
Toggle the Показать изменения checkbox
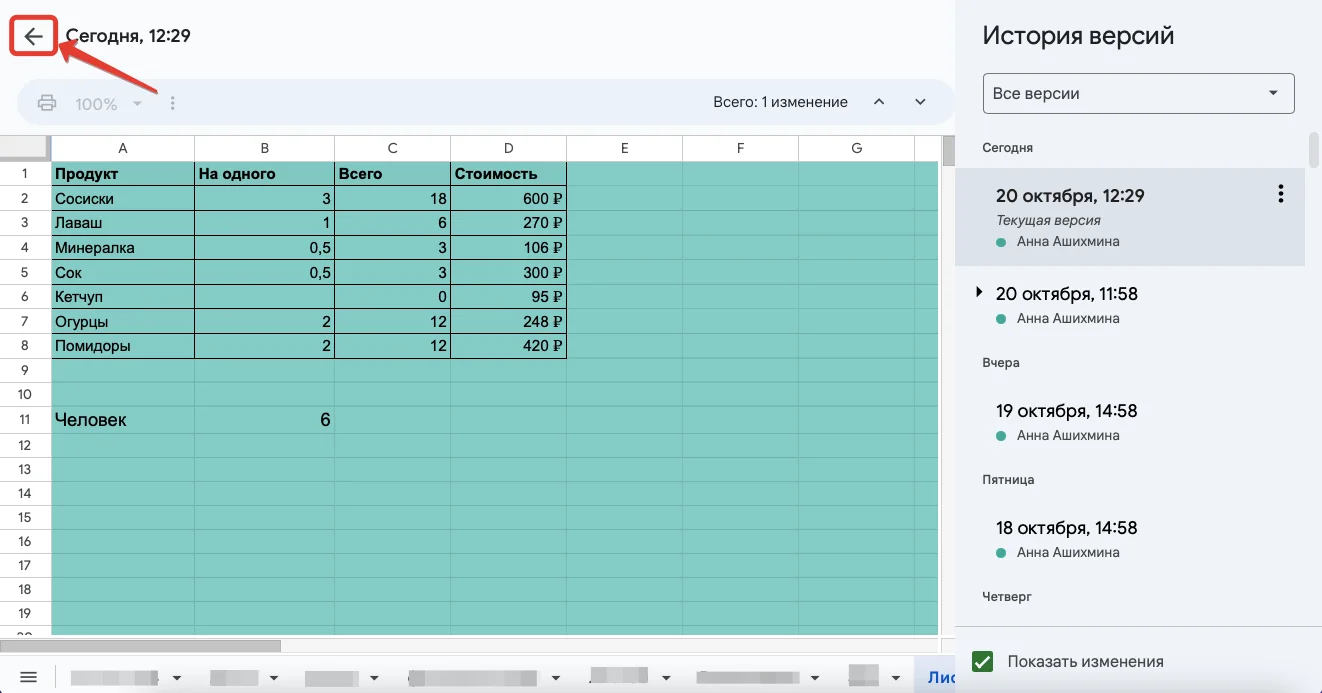(x=983, y=661)
